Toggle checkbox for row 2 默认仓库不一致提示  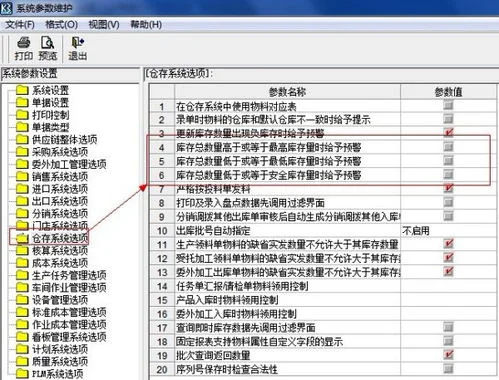[x=448, y=119]
